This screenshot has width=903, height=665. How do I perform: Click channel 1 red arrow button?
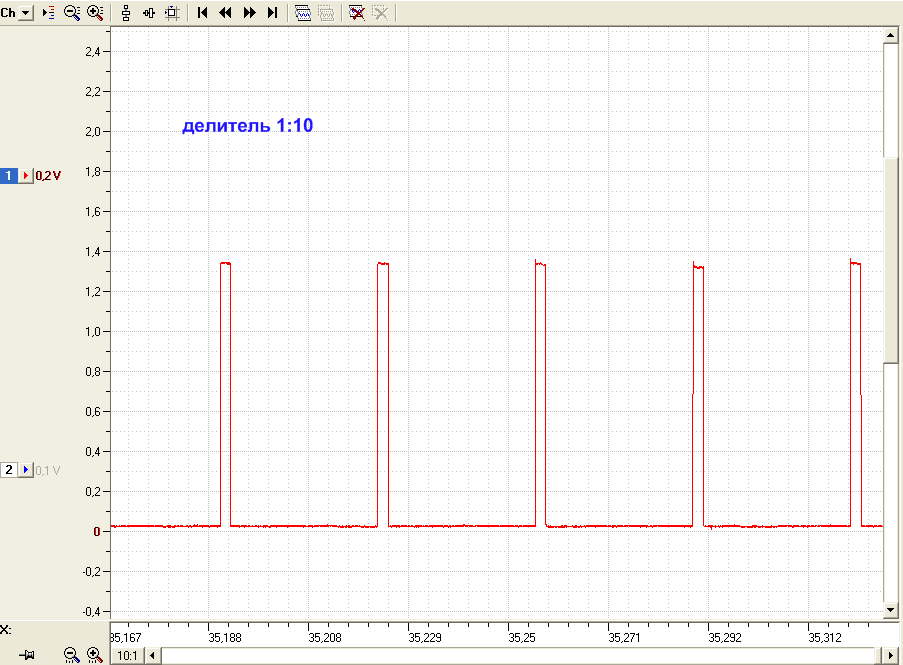pos(25,176)
